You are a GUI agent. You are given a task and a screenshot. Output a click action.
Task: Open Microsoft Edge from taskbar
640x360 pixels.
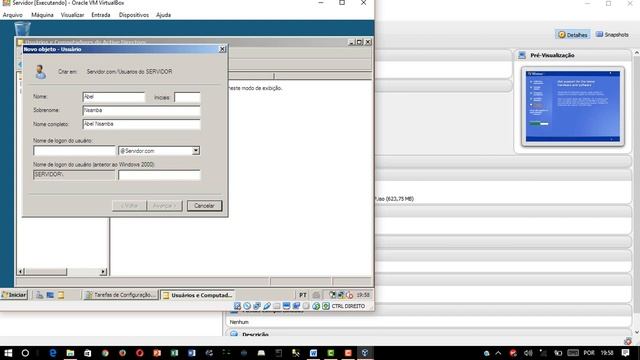tap(53, 353)
